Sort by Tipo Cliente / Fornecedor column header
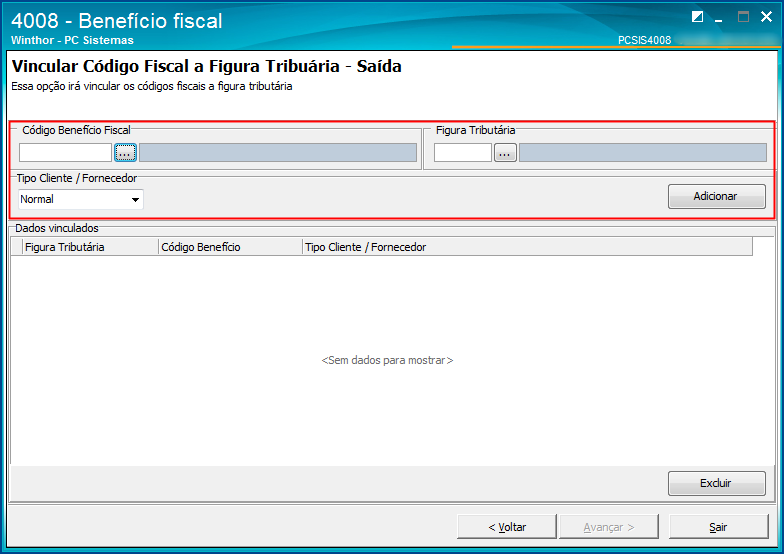The image size is (784, 554). pyautogui.click(x=528, y=247)
